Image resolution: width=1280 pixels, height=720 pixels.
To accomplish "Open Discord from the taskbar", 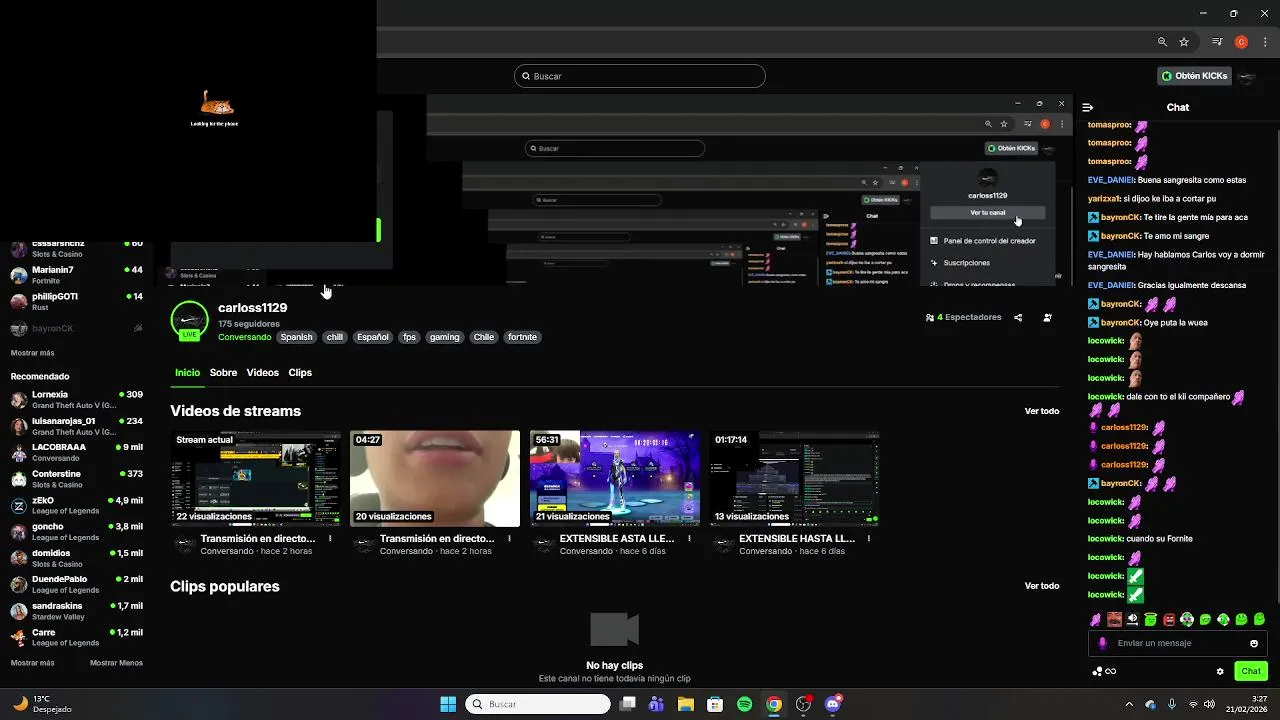I will pos(833,704).
